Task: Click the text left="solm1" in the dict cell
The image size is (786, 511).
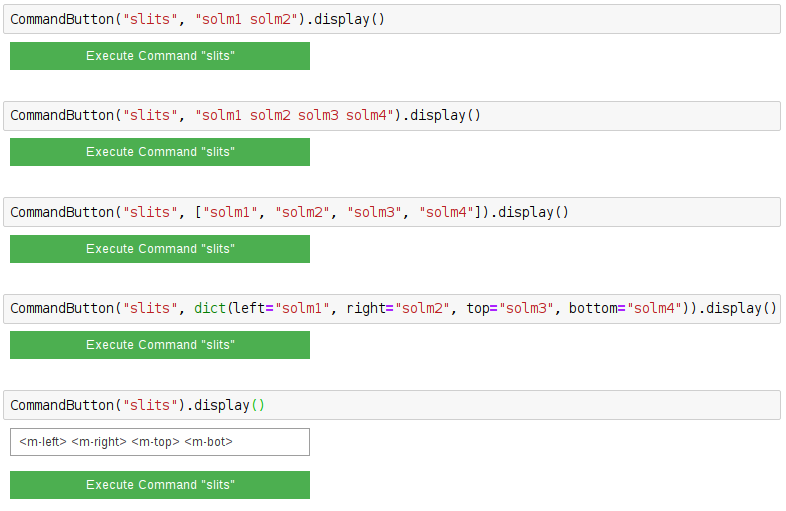Action: (282, 308)
